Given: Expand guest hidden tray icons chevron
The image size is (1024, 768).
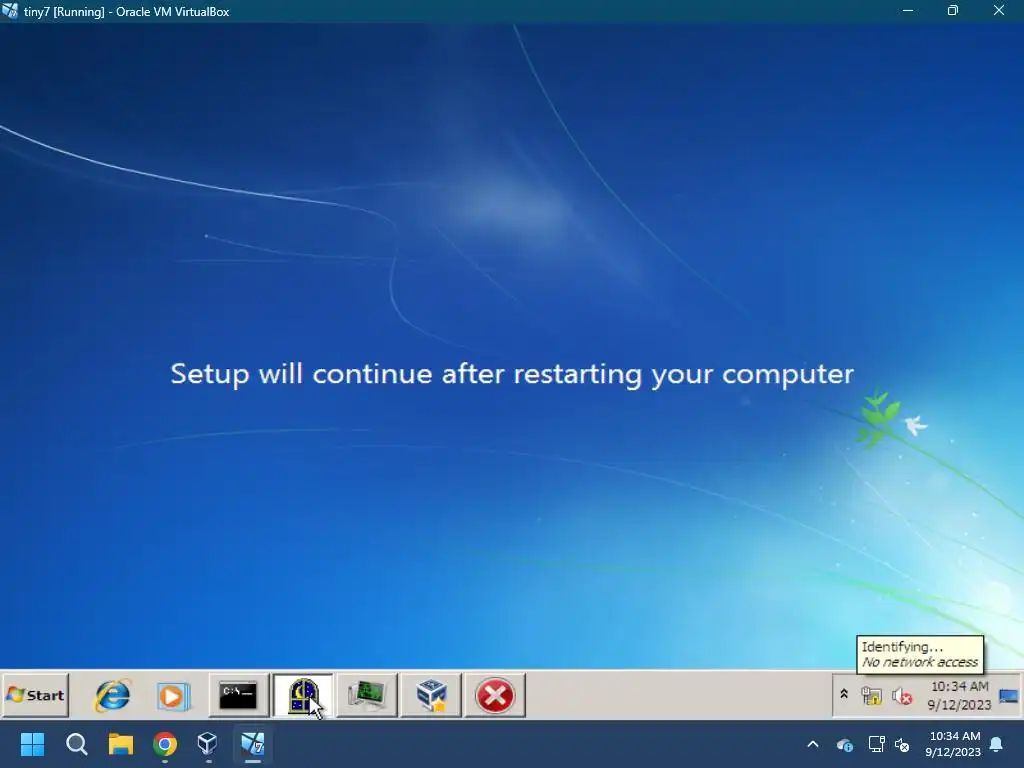Looking at the screenshot, I should pyautogui.click(x=844, y=695).
